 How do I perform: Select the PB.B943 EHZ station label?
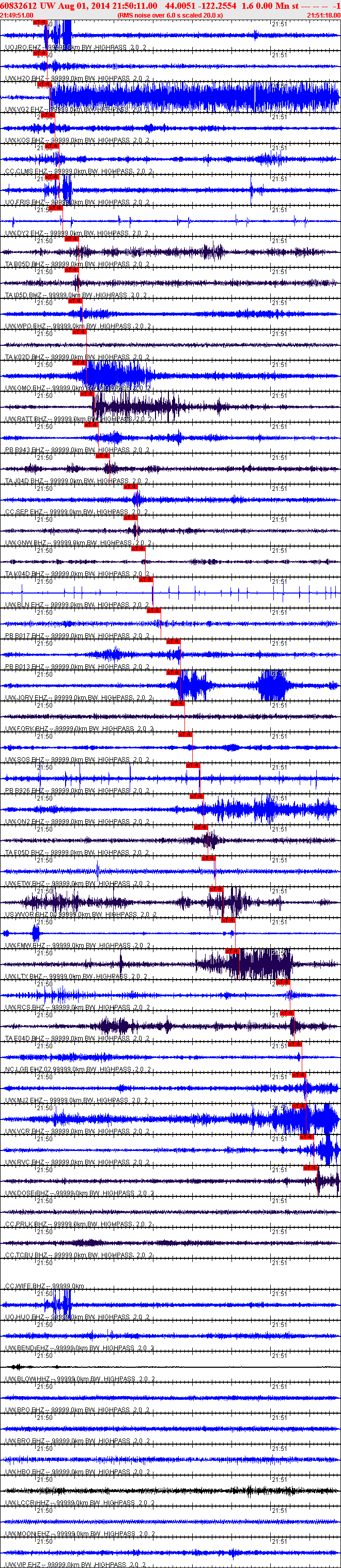[75, 451]
